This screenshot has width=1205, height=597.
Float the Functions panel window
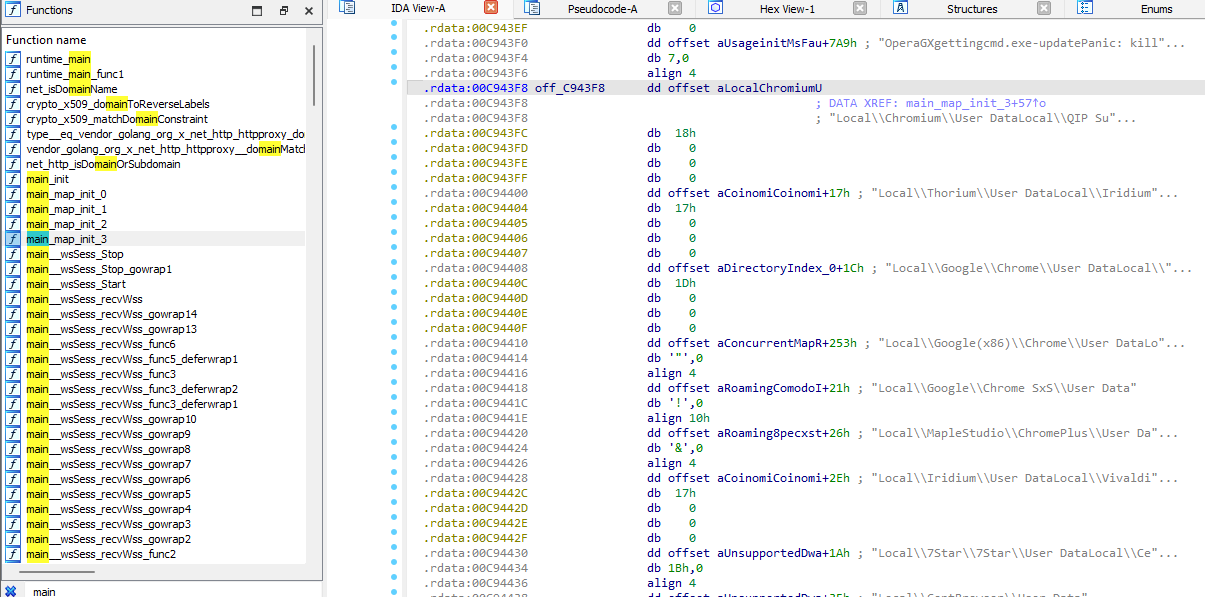tap(283, 11)
